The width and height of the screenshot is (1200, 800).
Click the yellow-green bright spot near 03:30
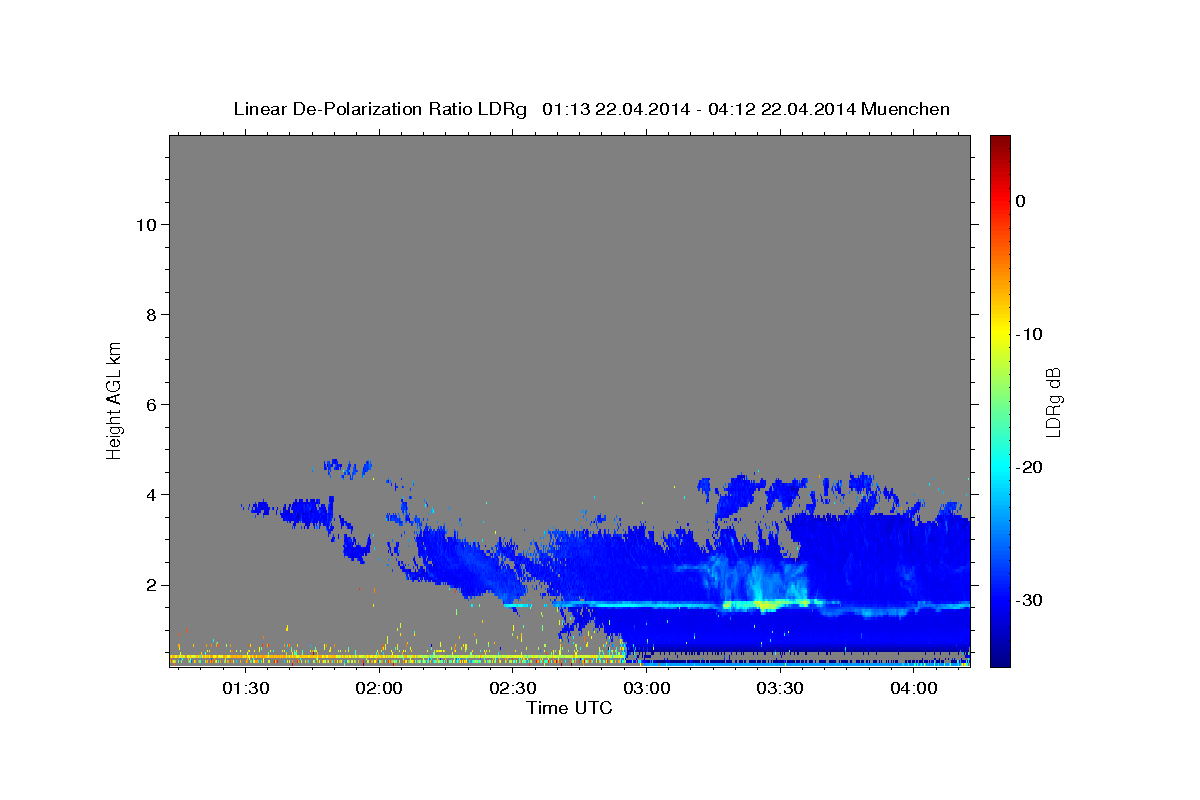click(767, 605)
